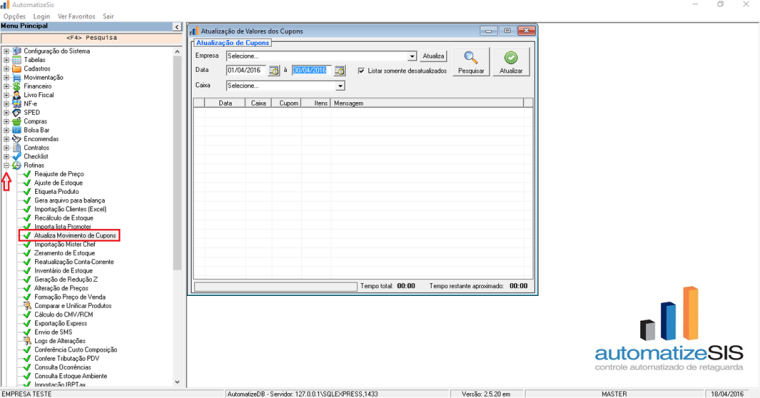The image size is (760, 398).
Task: Open the Caixa dropdown
Action: click(x=340, y=86)
